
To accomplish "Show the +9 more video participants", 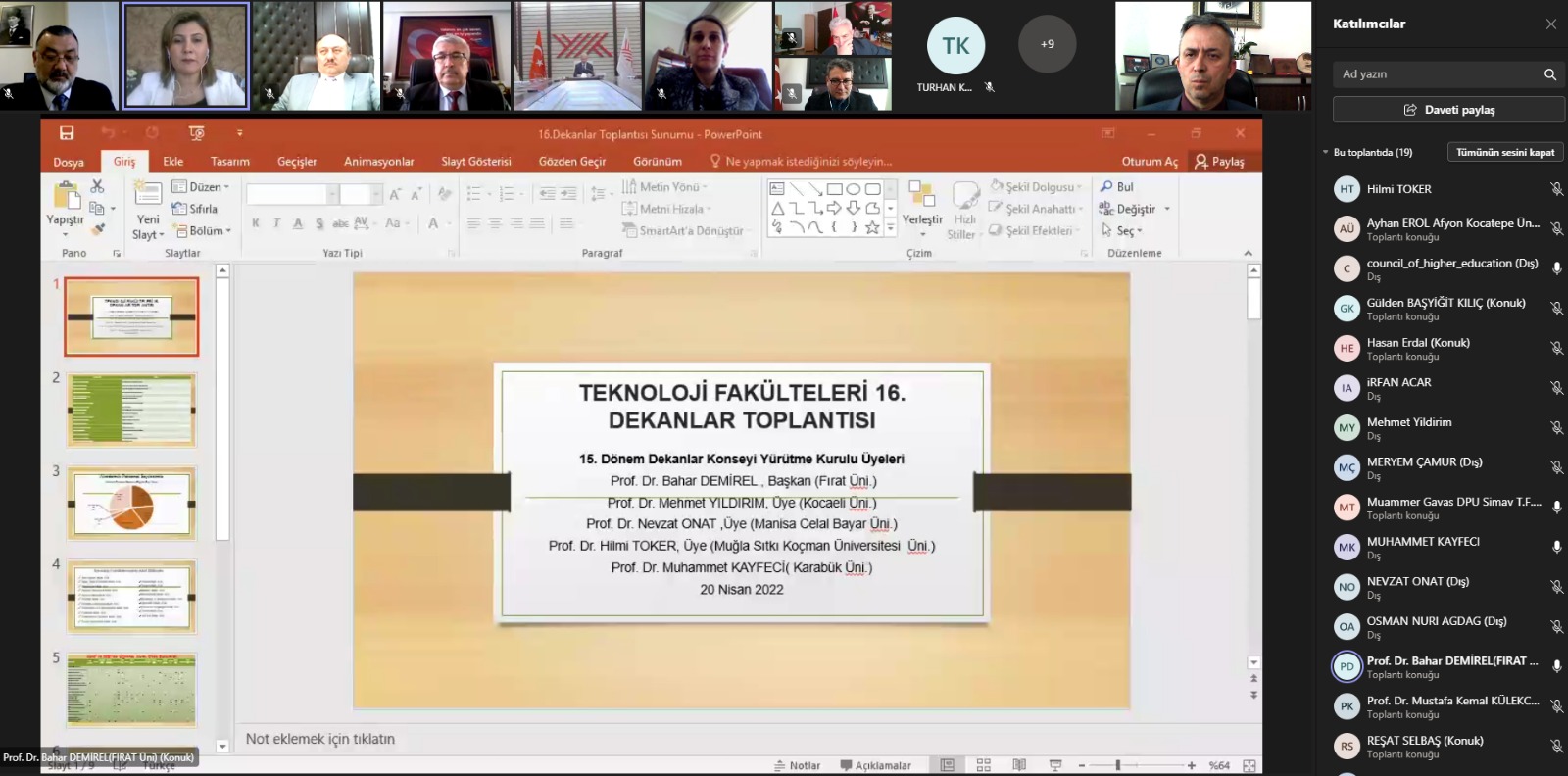I will click(1048, 44).
